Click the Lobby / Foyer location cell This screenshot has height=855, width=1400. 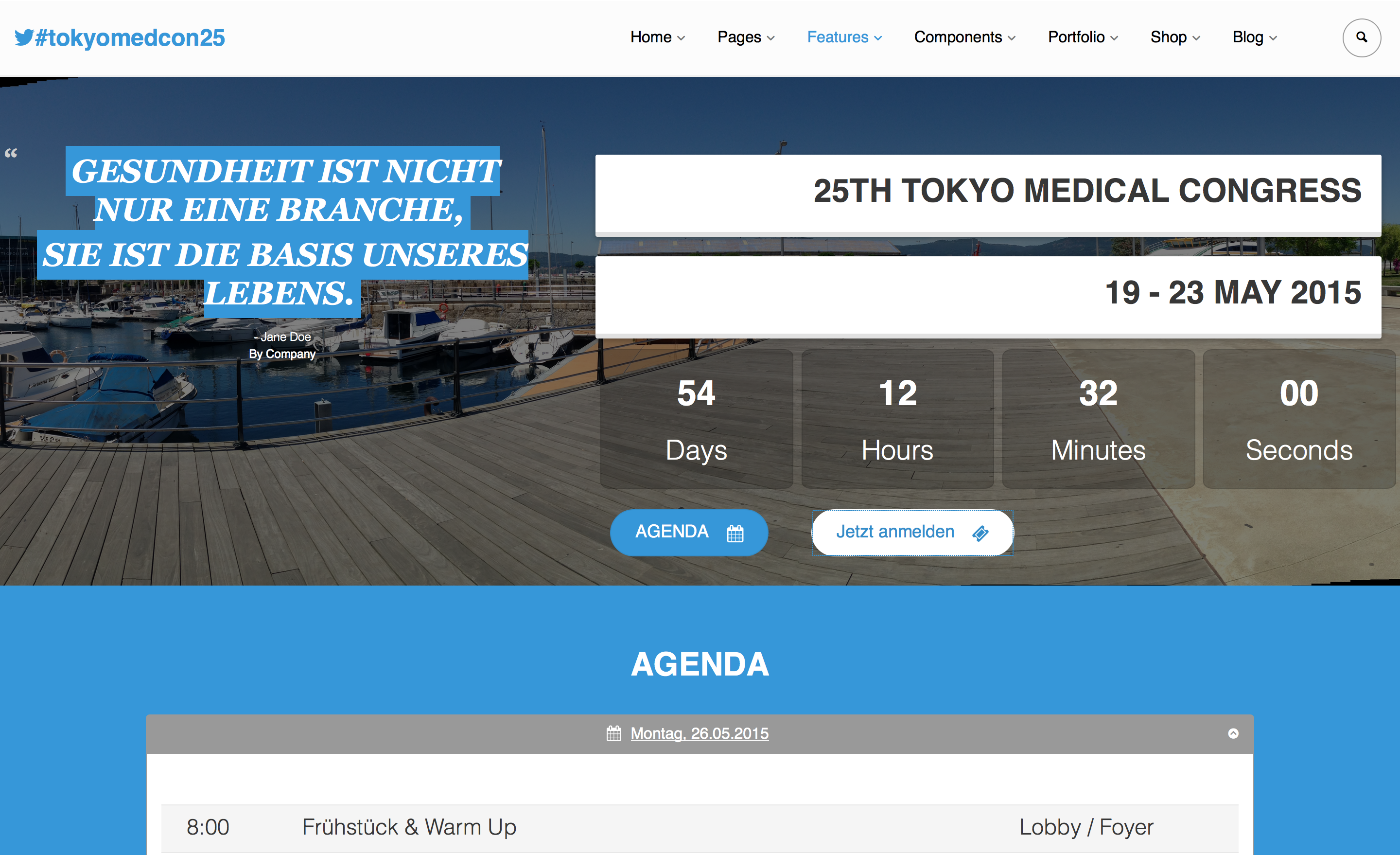1086,827
